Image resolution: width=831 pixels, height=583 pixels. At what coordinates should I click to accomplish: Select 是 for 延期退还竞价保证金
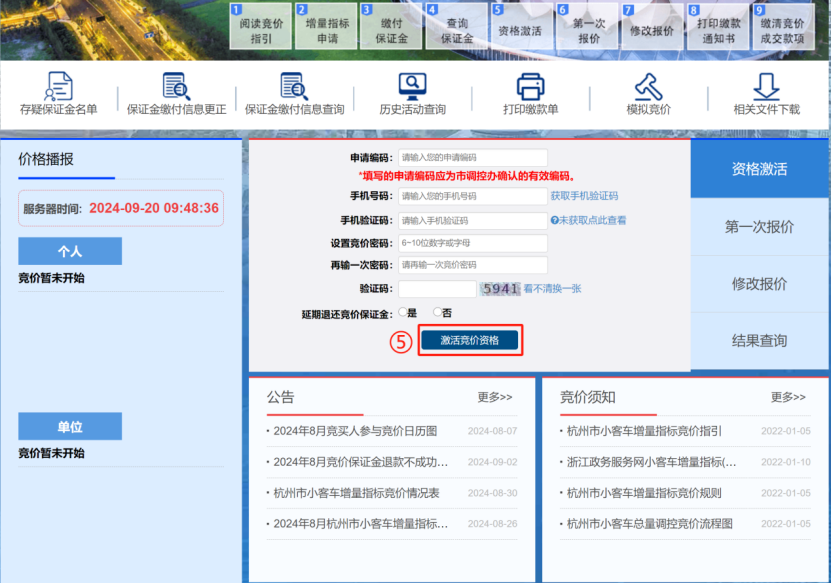point(402,313)
